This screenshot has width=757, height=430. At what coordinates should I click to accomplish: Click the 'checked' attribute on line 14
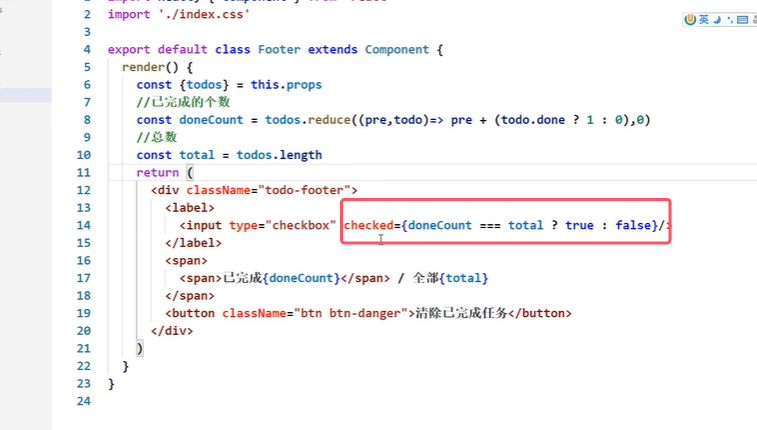[369, 225]
